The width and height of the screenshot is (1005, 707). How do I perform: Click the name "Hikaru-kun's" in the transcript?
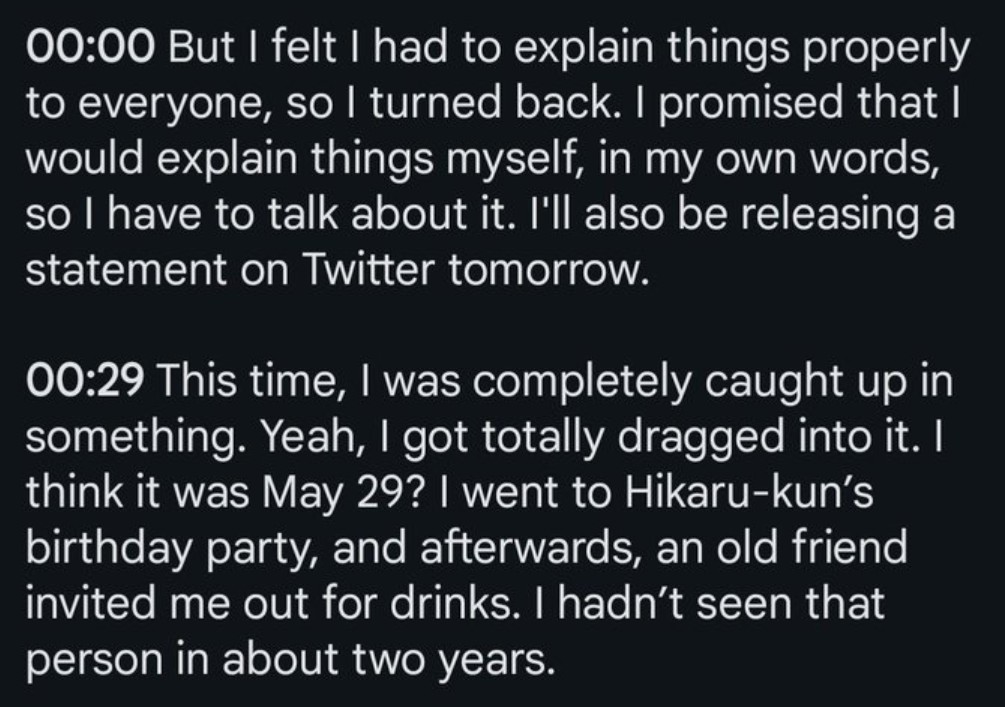pyautogui.click(x=749, y=492)
